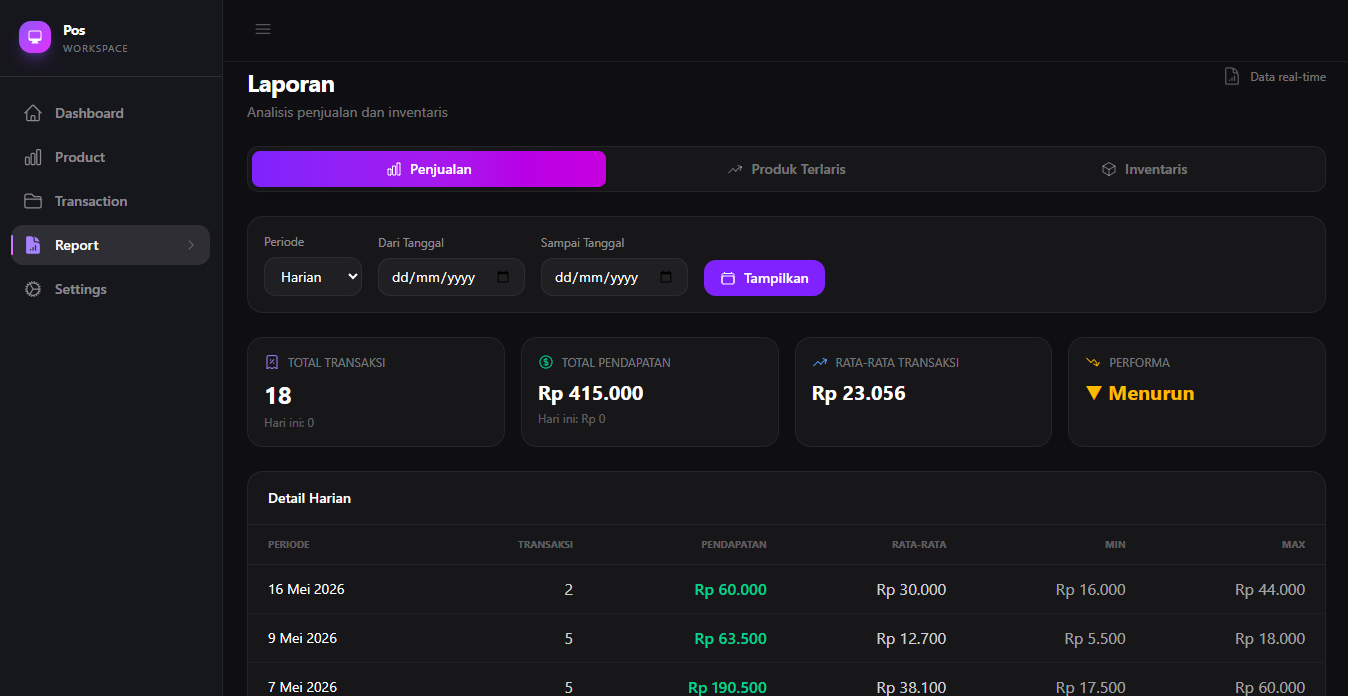Switch to the Produk Terlaris tab
The width and height of the screenshot is (1348, 696).
click(786, 169)
